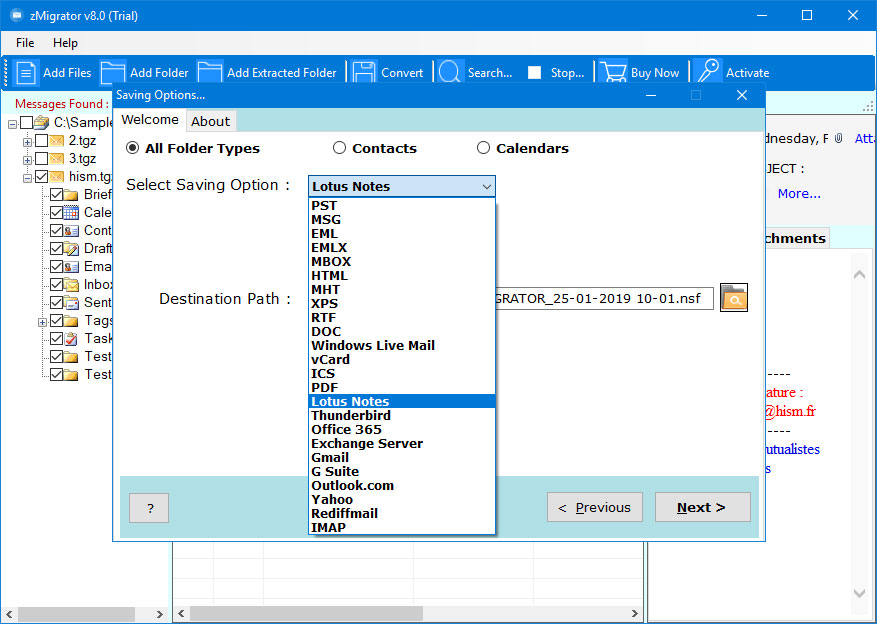877x624 pixels.
Task: Click the left pane horizontal scrollbar thumb
Action: (x=76, y=613)
